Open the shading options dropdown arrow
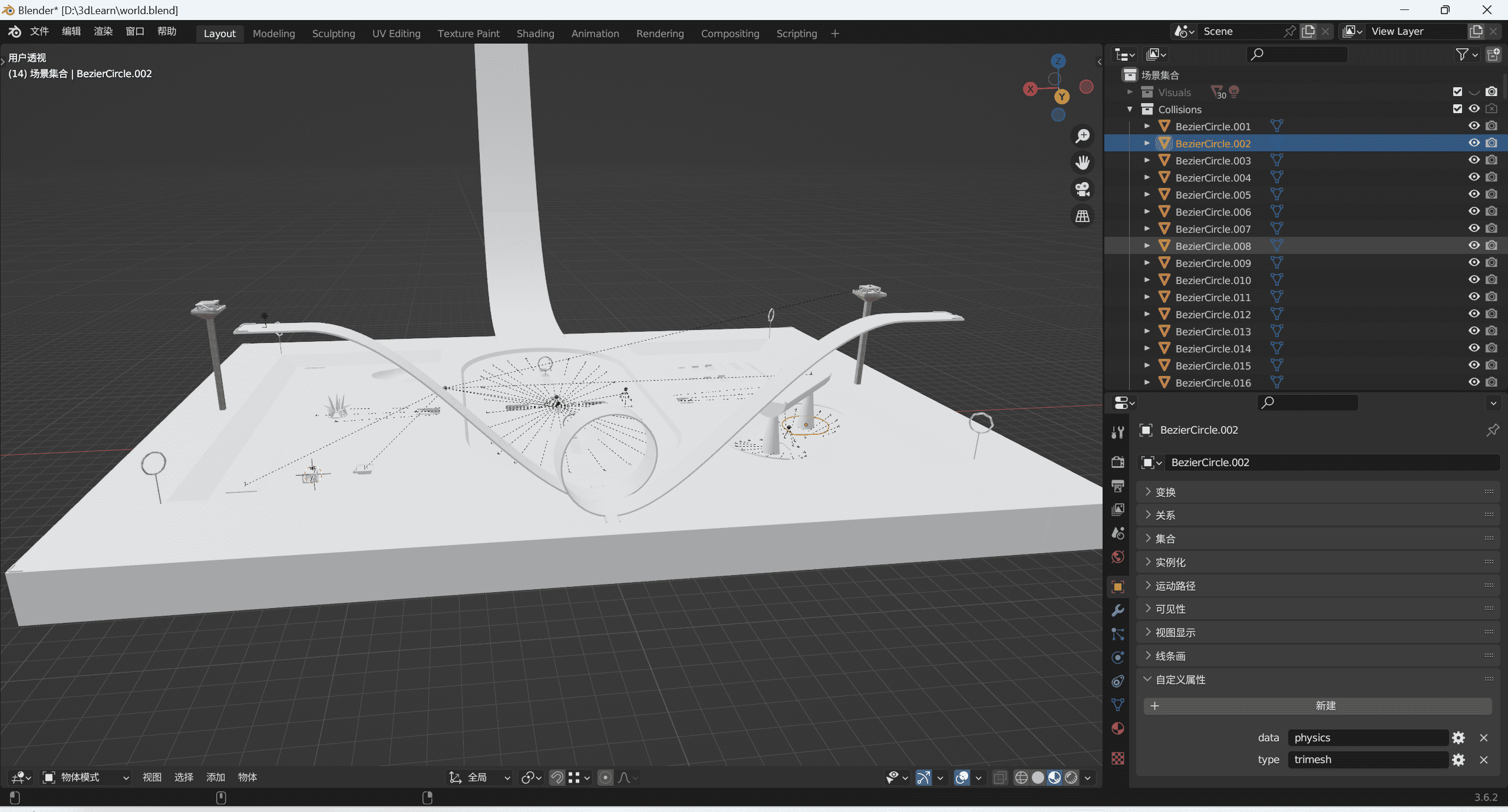The image size is (1508, 812). (1088, 778)
